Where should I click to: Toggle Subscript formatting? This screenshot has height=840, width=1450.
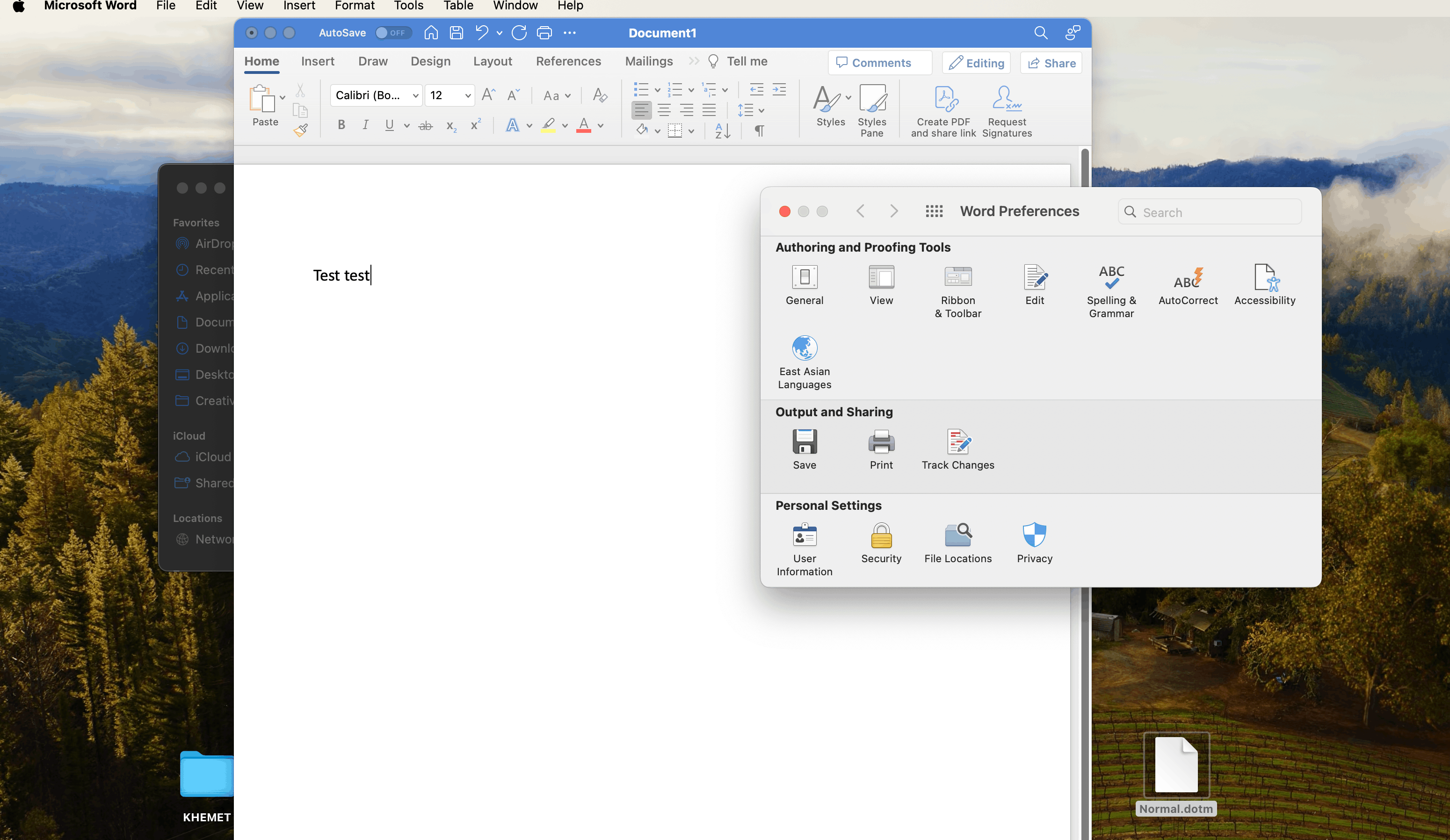point(451,125)
